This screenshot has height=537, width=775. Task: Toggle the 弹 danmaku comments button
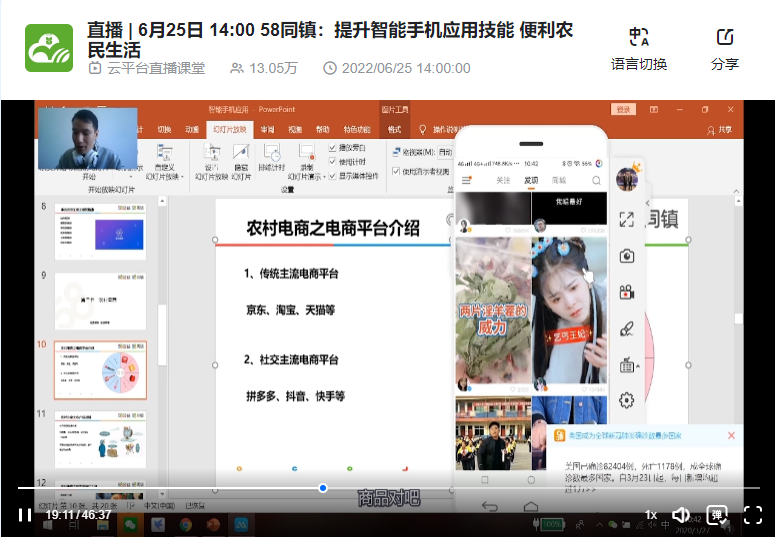[x=717, y=515]
